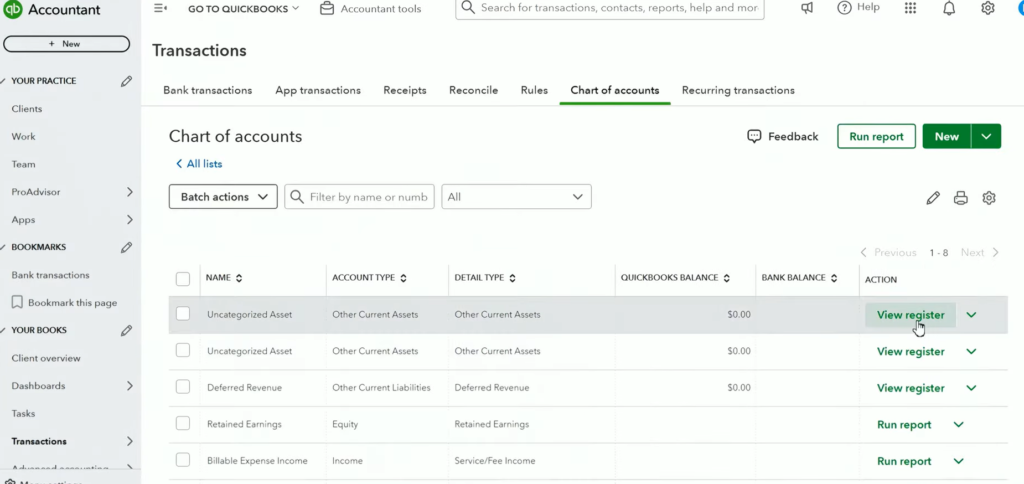Open table settings gear above list
1024x484 pixels.
pos(989,198)
